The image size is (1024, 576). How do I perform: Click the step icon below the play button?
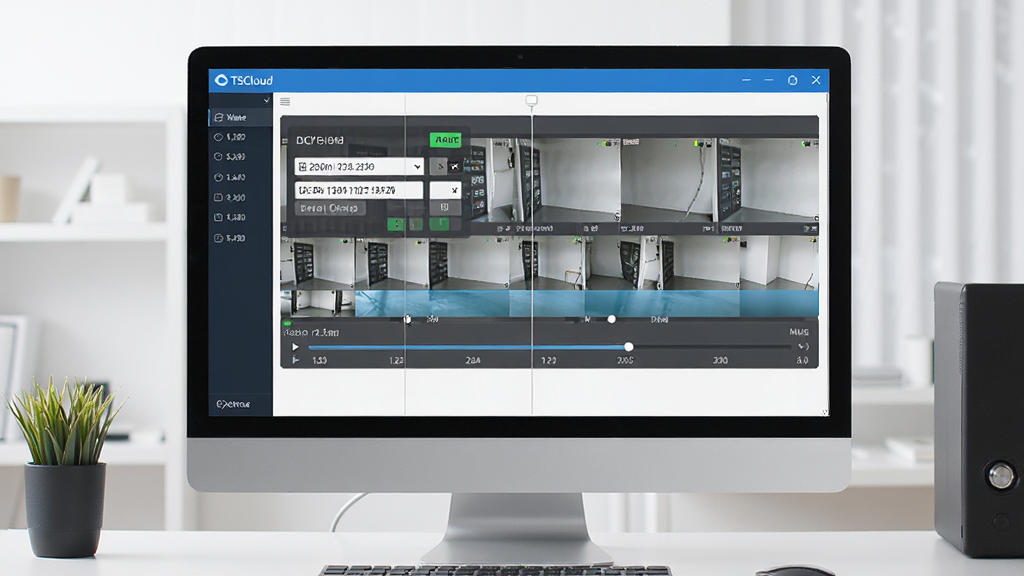coord(295,360)
